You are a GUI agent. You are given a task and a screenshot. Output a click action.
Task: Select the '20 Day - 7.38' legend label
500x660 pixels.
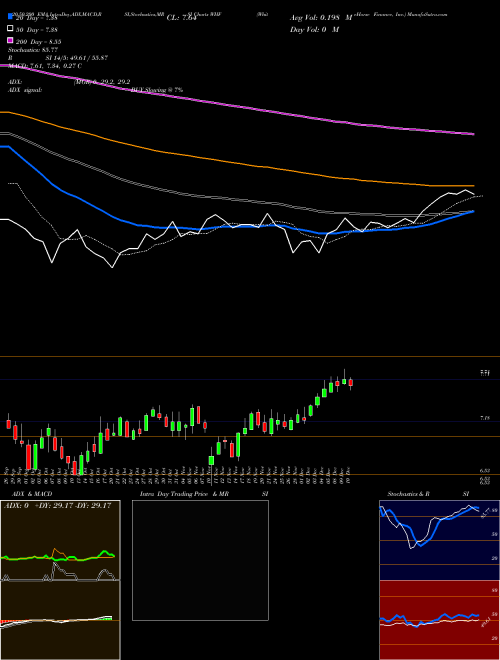point(37,18)
